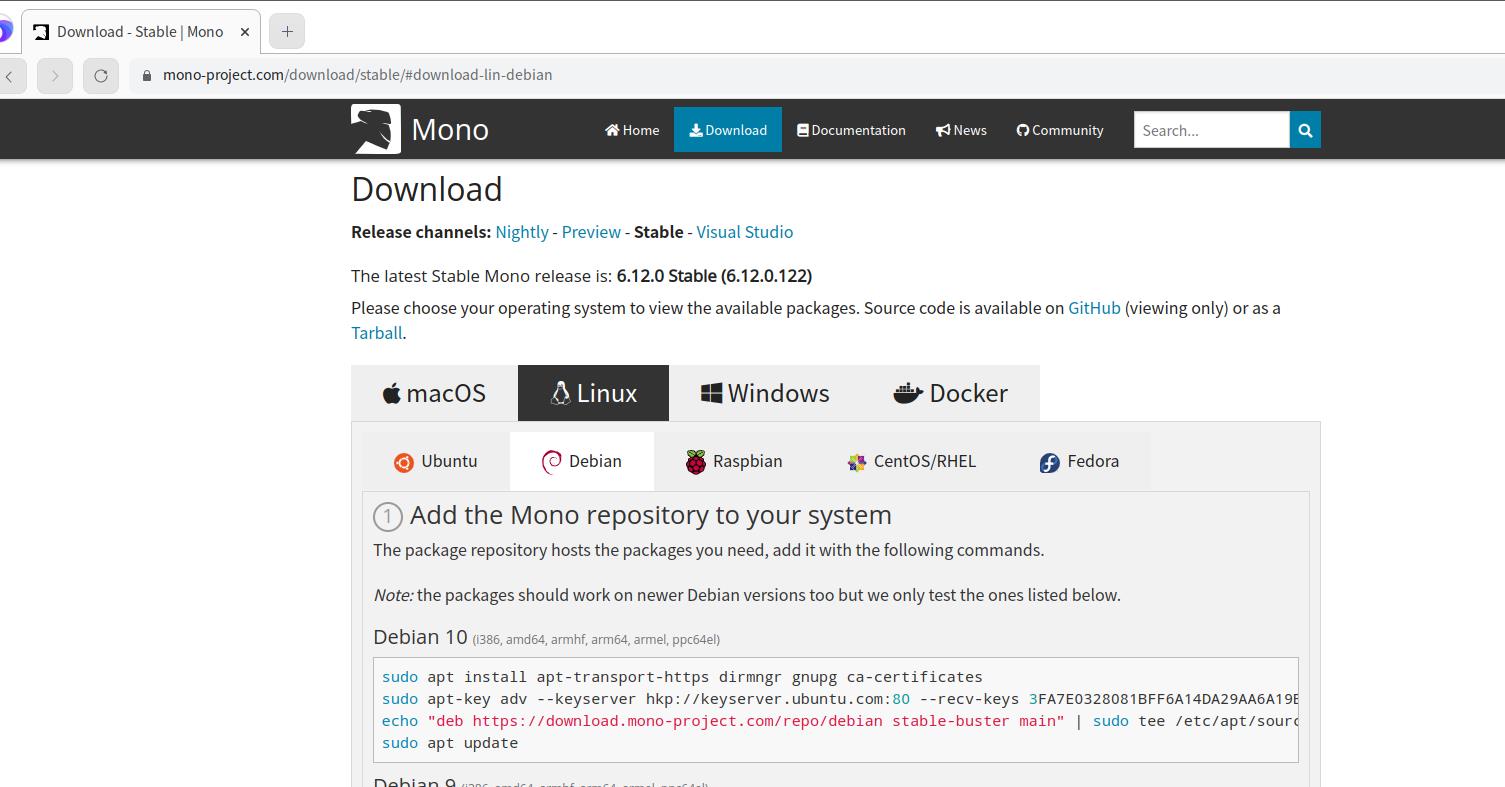
Task: Go forward using the browser forward arrow
Action: pos(55,76)
